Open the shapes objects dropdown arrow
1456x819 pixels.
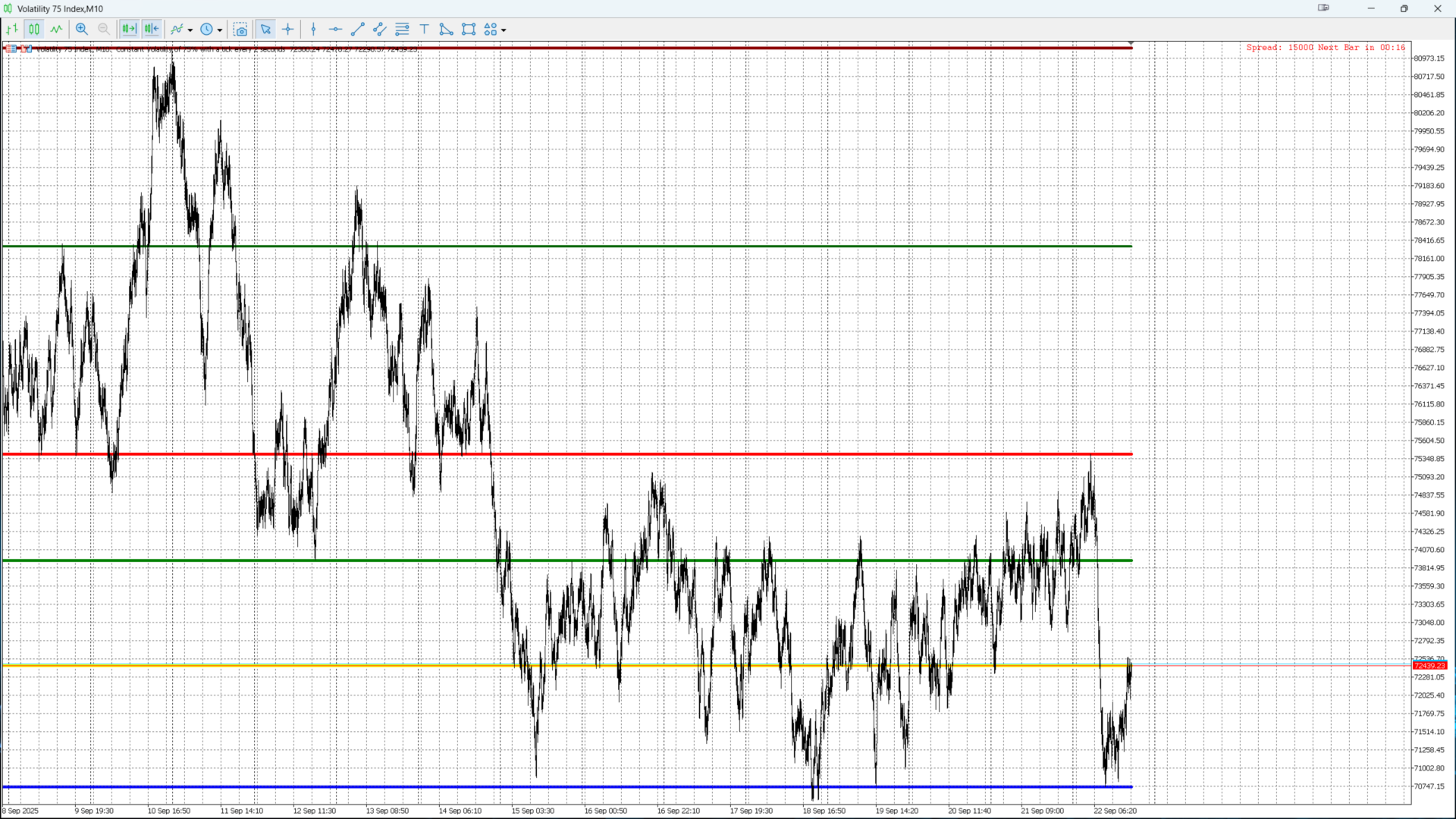pos(504,30)
